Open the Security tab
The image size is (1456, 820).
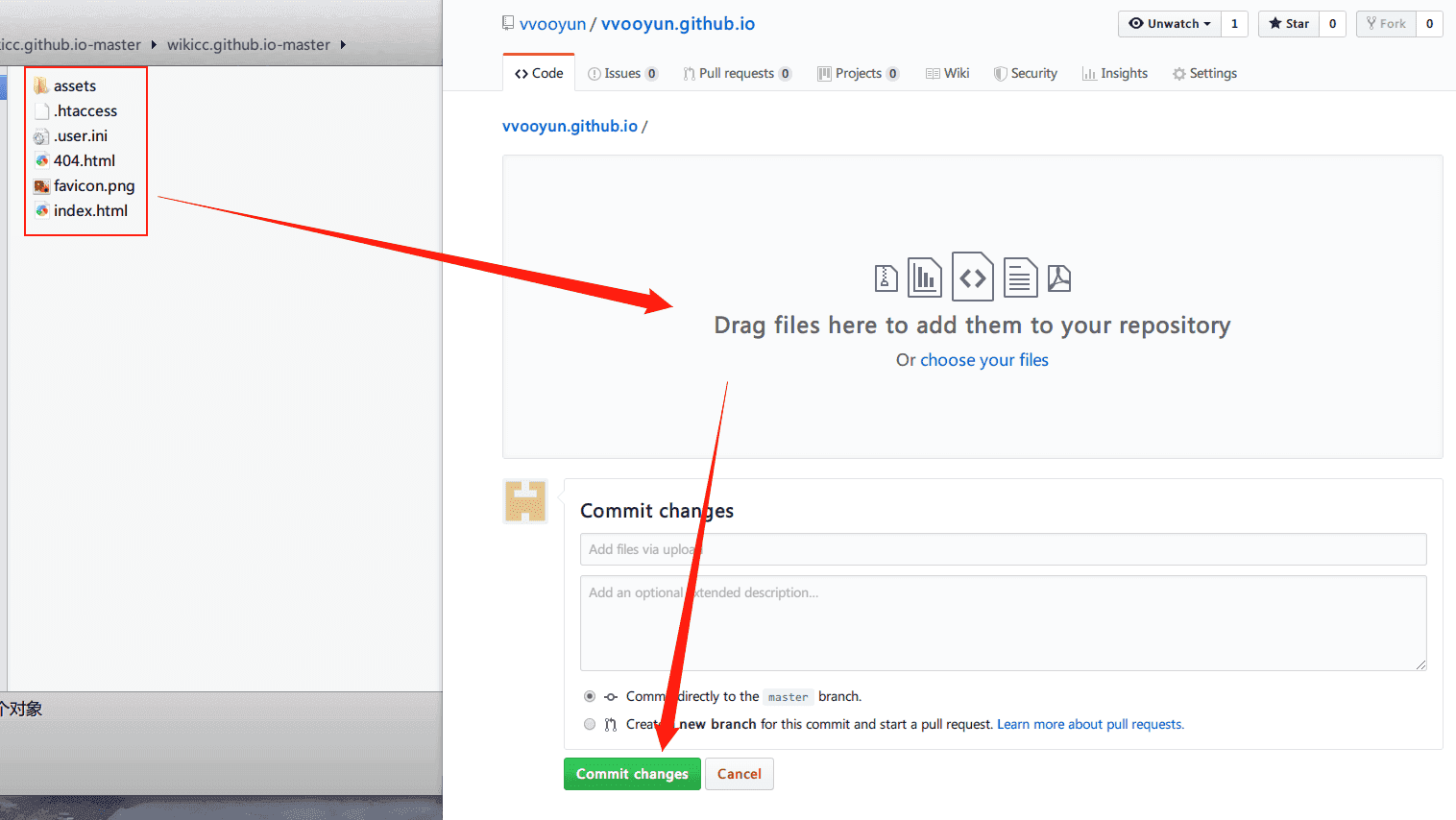(1025, 73)
